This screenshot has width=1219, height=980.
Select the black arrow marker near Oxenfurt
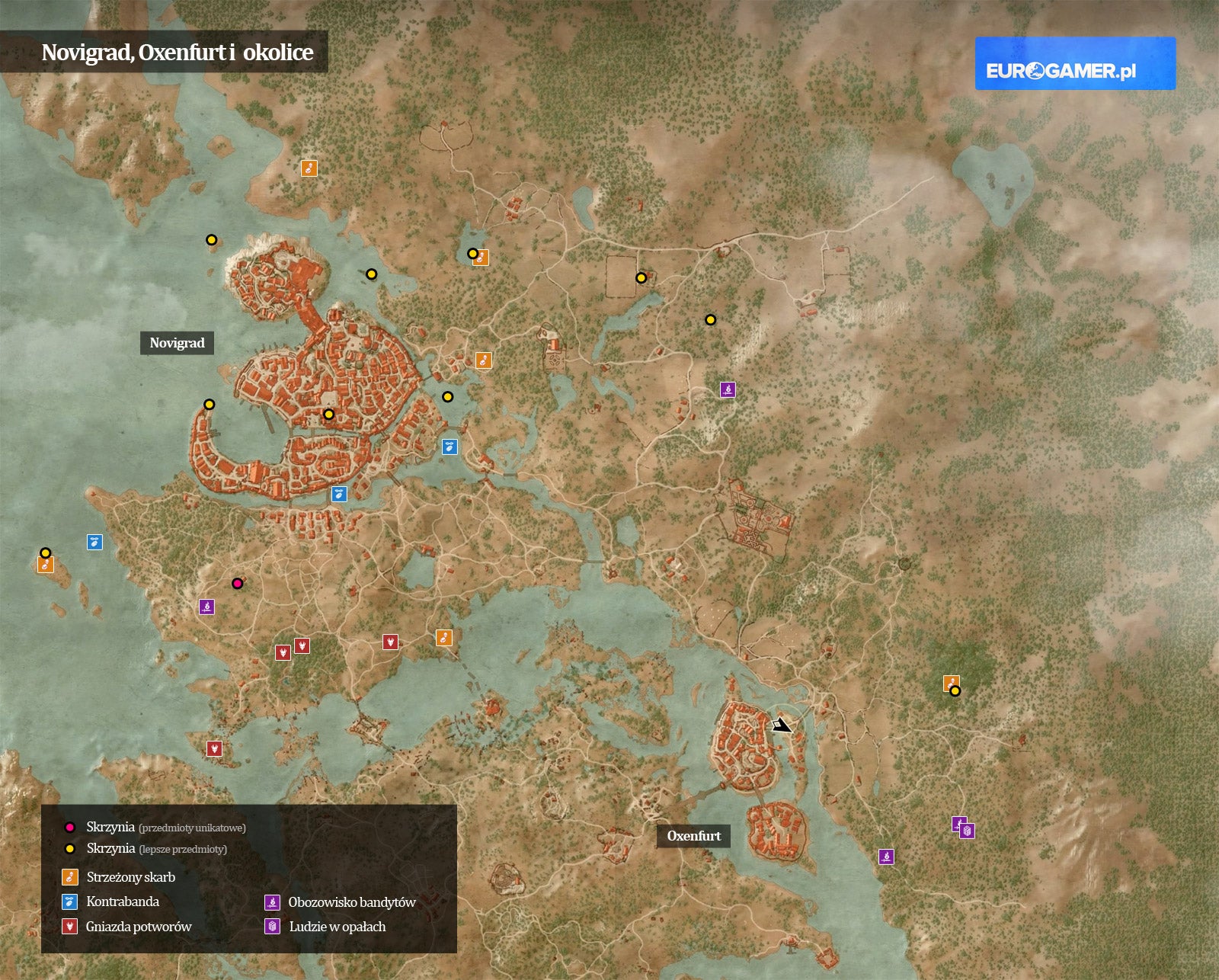(x=781, y=725)
